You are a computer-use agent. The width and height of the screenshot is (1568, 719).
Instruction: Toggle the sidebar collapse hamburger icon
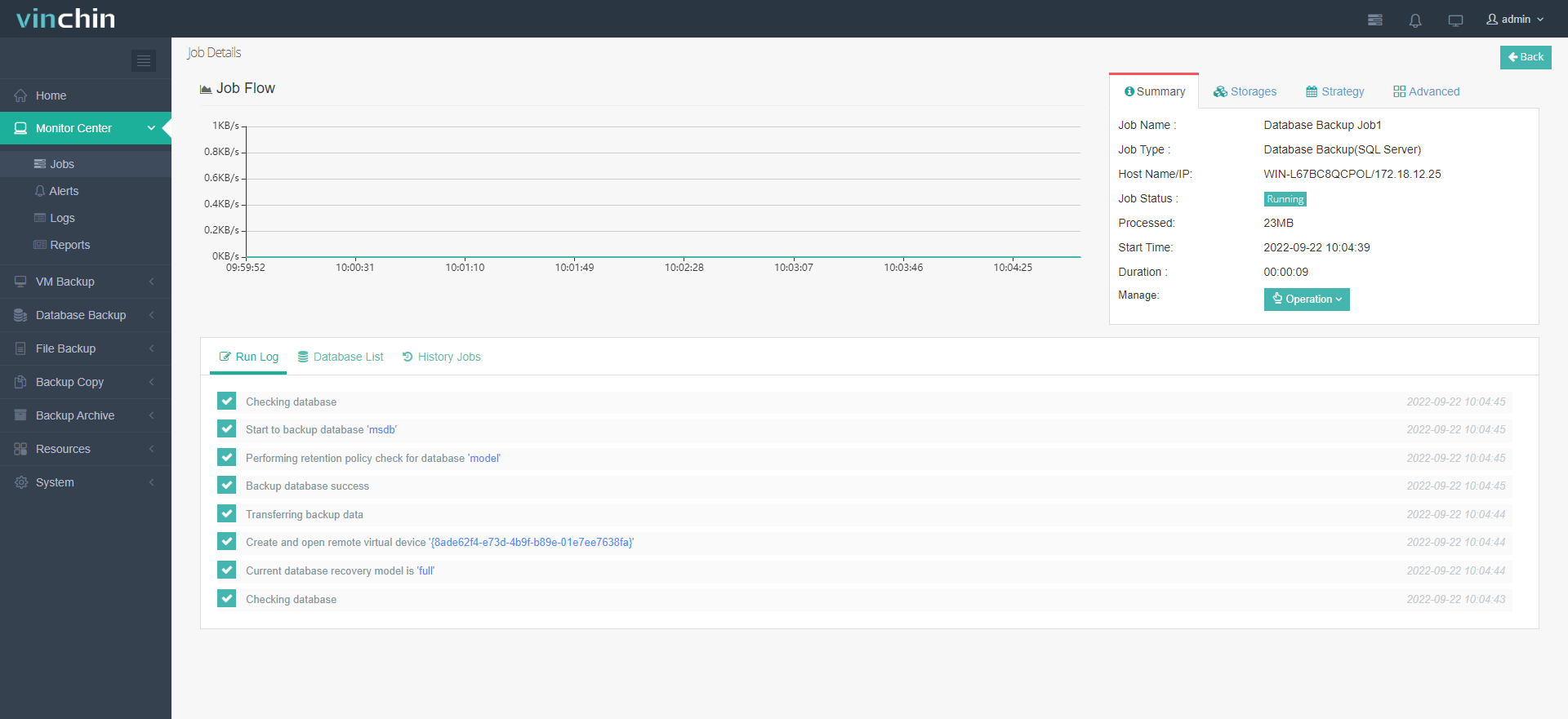[144, 60]
